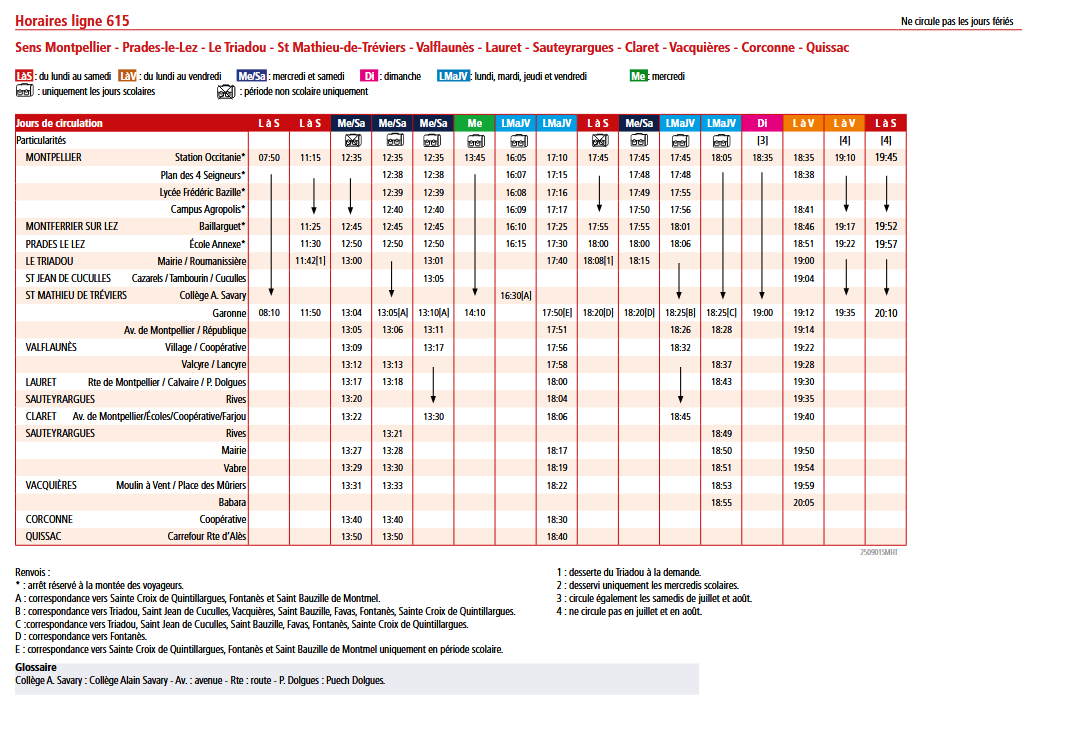Screen dimensions: 1088x737
Task: Click the school bus icon above the 18:05 departure
Action: click(721, 140)
